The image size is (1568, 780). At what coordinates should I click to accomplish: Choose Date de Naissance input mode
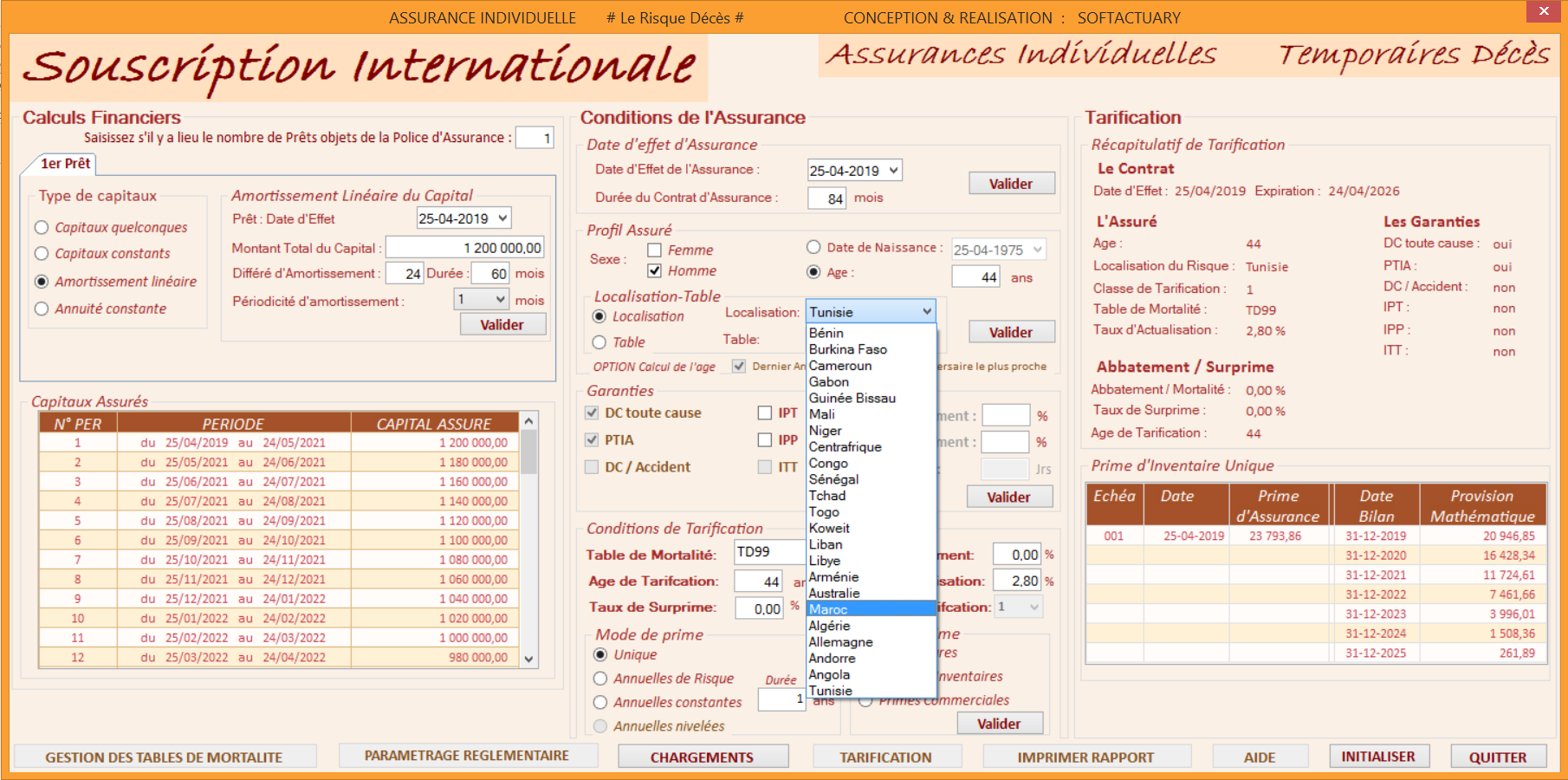point(813,246)
